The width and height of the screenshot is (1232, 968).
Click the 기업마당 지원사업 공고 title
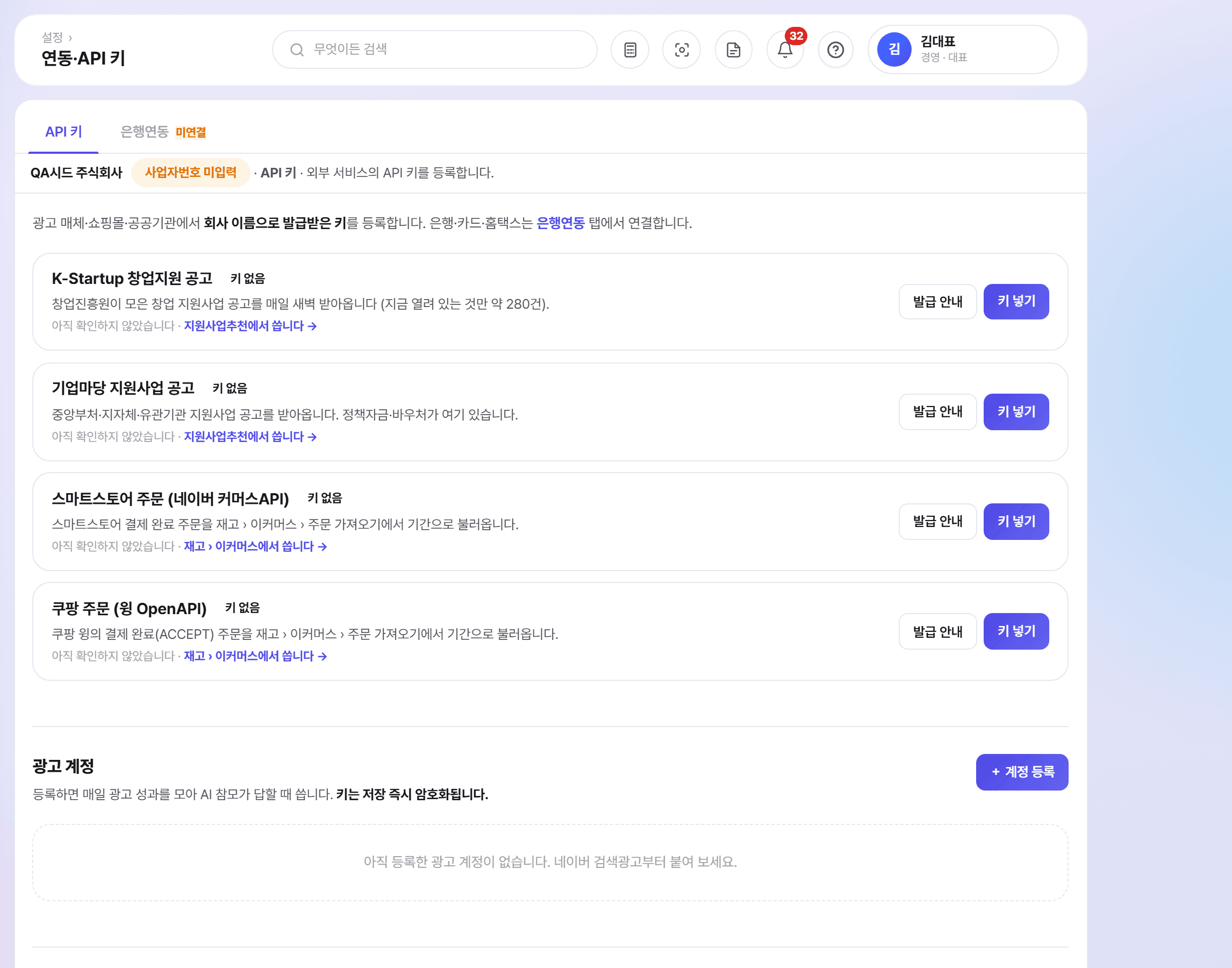pyautogui.click(x=123, y=388)
